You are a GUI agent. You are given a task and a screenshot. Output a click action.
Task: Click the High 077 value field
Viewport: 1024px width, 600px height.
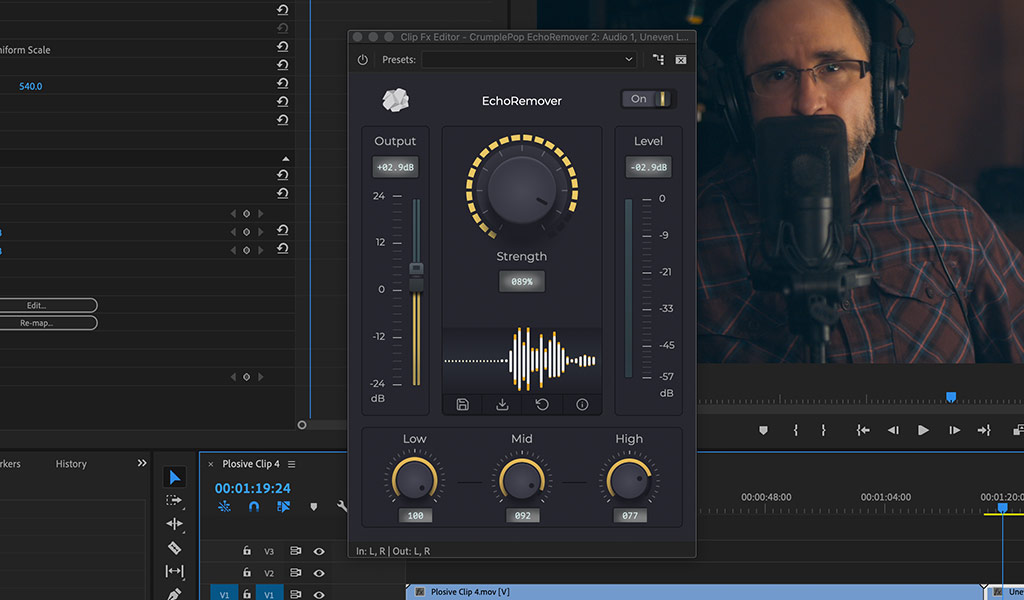point(630,515)
